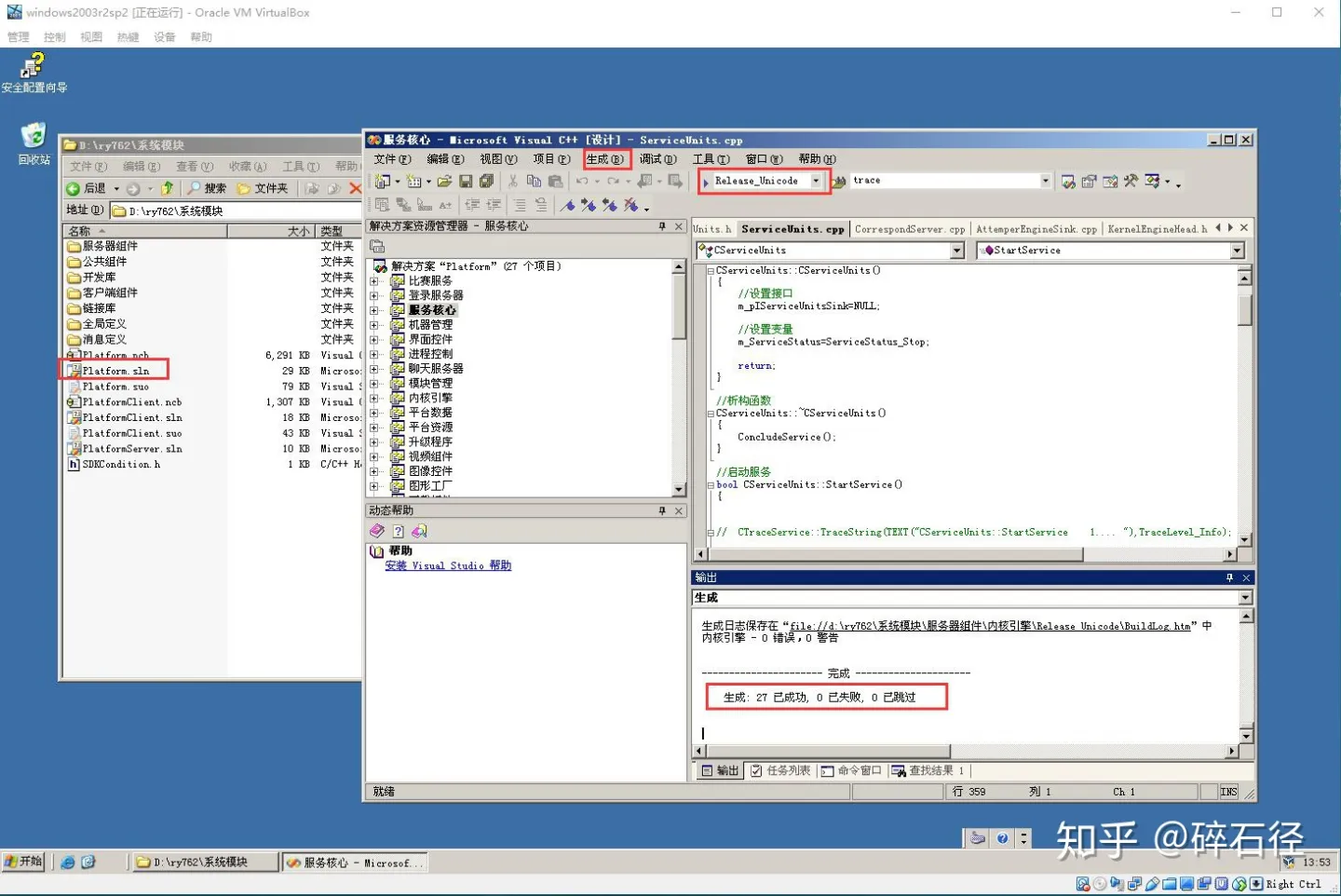Image resolution: width=1341 pixels, height=896 pixels.
Task: Switch to the CorrespondServer.cpp tab
Action: pyautogui.click(x=910, y=229)
